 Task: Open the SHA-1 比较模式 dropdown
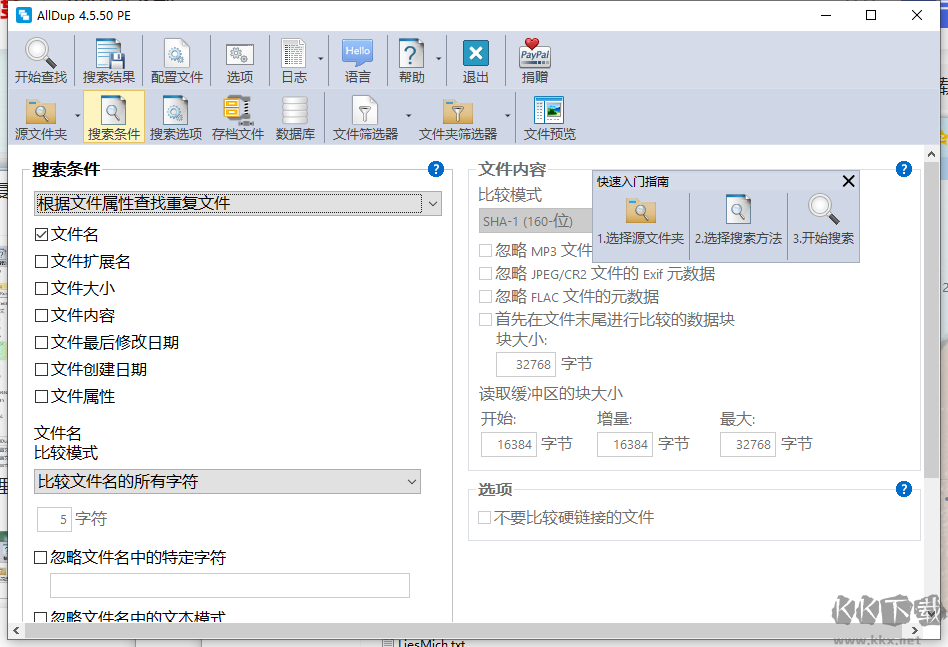pos(536,221)
